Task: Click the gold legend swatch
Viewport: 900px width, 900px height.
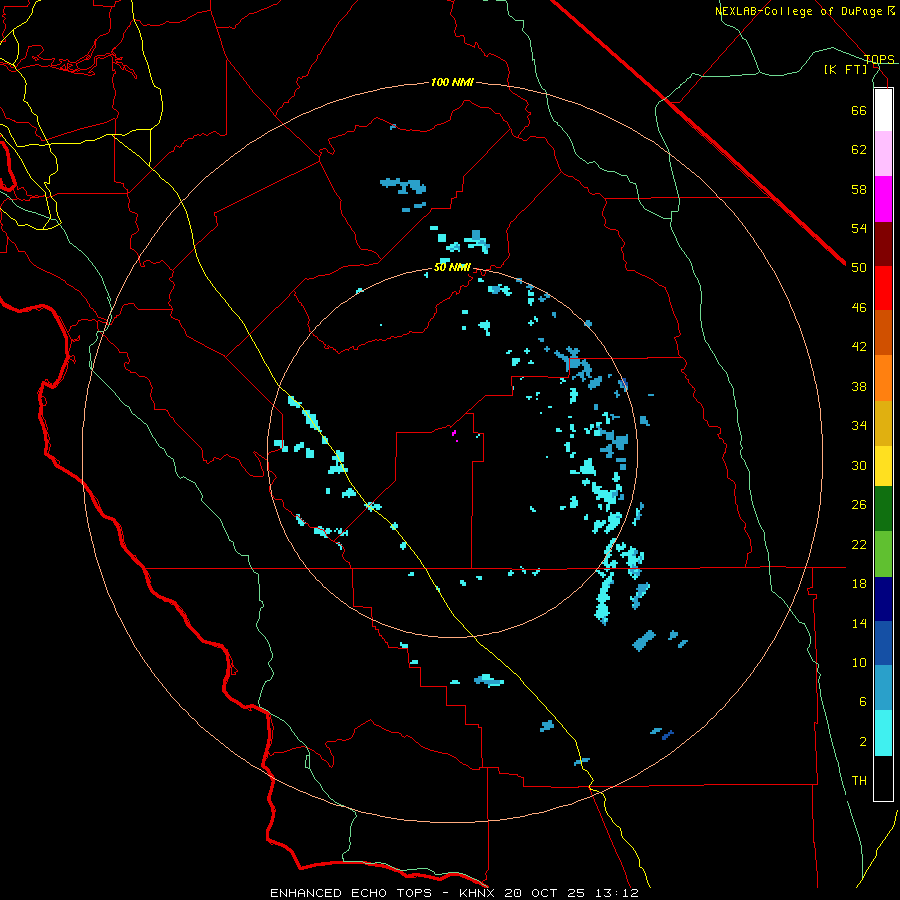Action: [883, 423]
